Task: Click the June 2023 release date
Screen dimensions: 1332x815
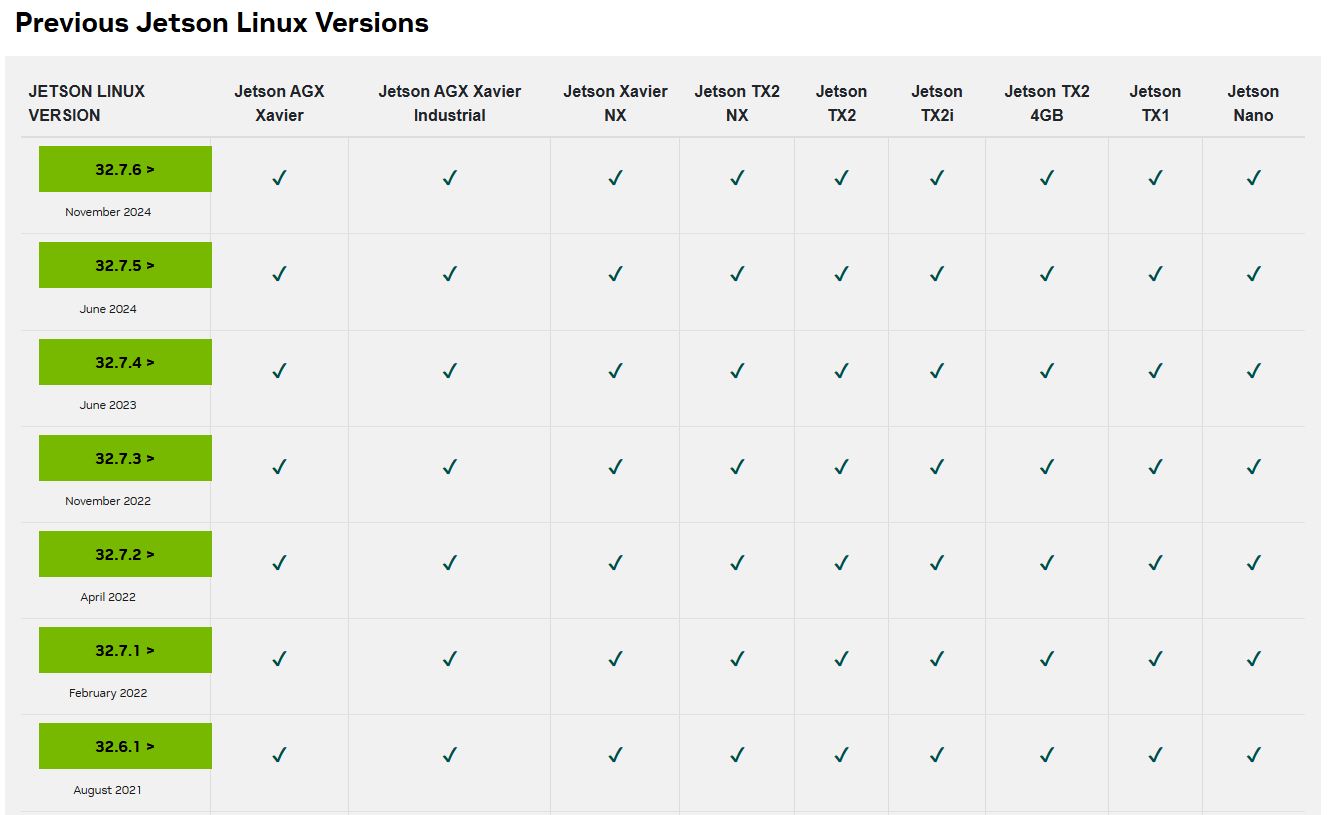Action: [x=108, y=405]
